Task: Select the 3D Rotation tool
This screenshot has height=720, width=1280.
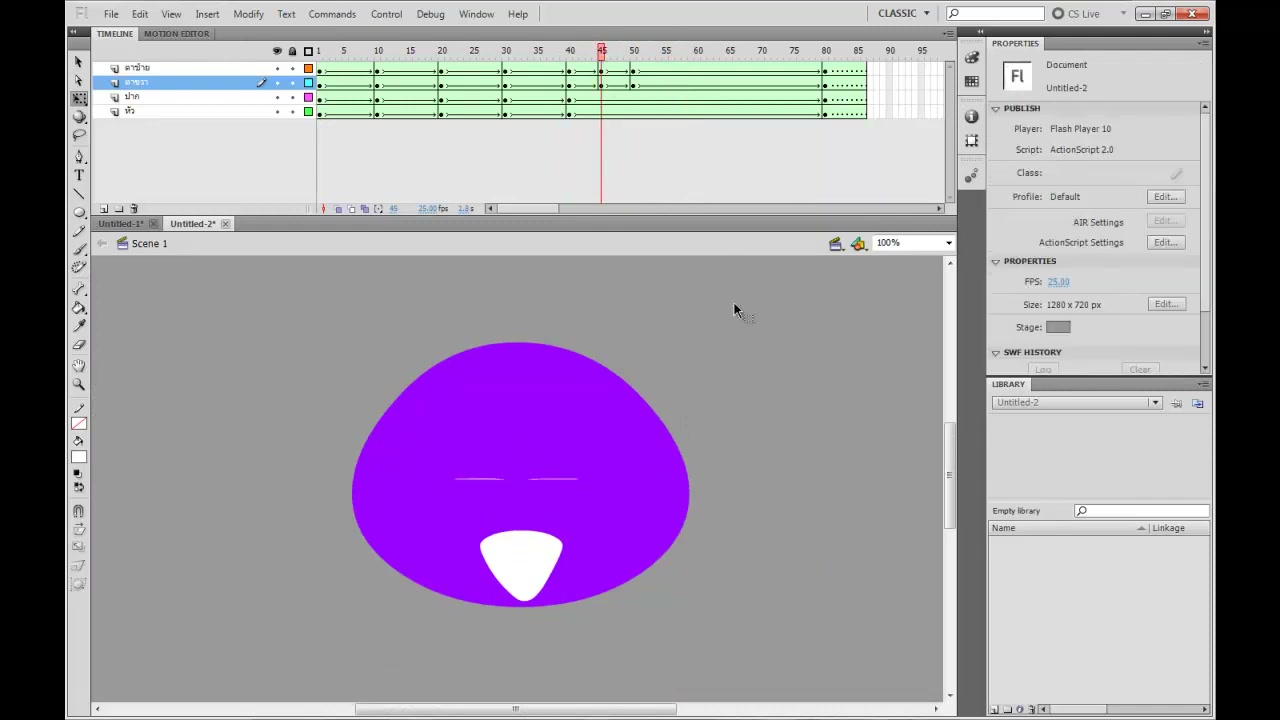Action: pyautogui.click(x=79, y=117)
